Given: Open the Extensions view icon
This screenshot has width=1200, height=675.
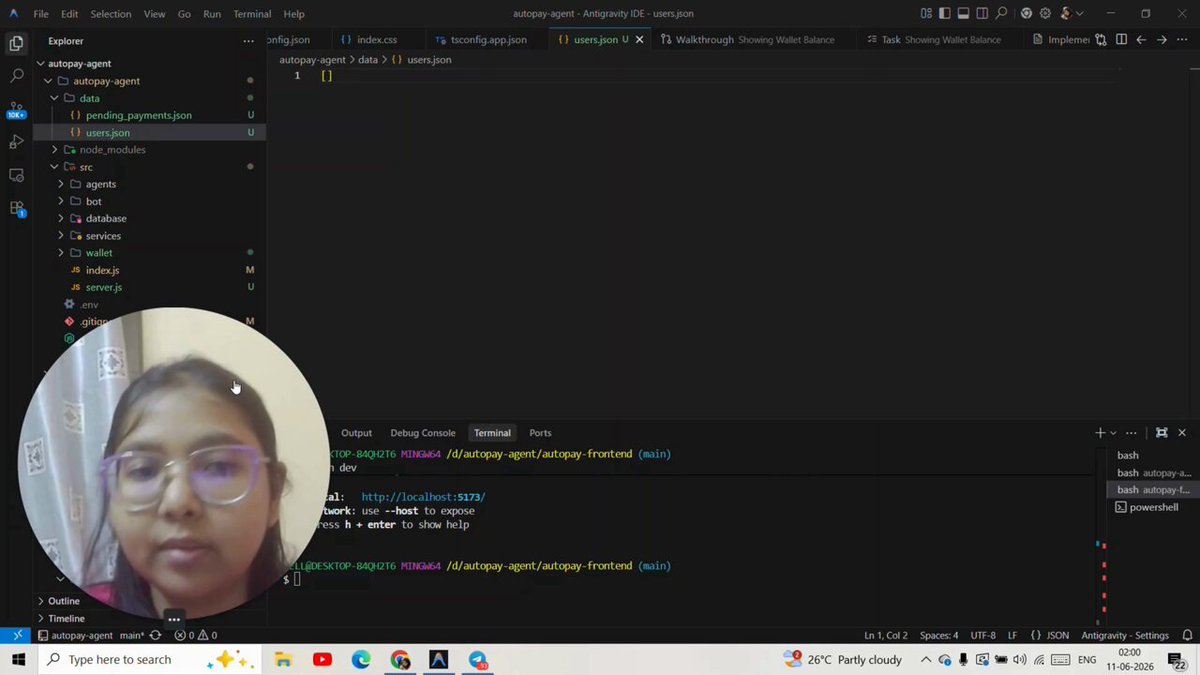Looking at the screenshot, I should click(x=16, y=208).
